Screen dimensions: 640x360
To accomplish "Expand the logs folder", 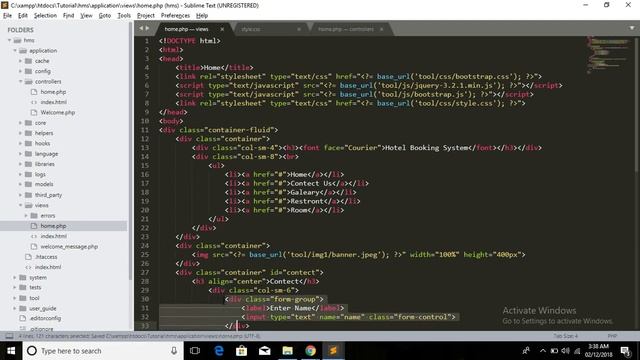I will pos(20,174).
